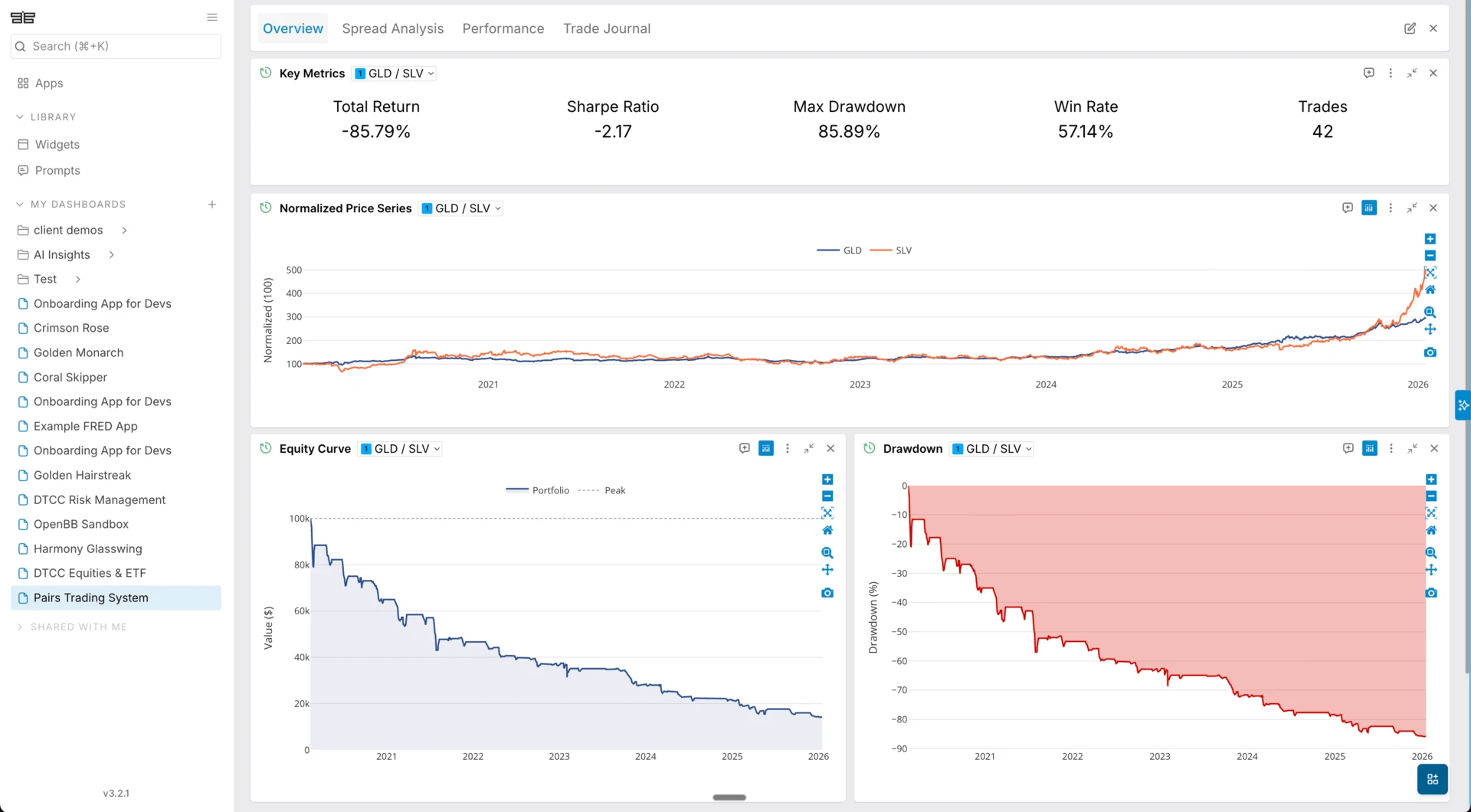The image size is (1471, 812).
Task: Toggle chart view button on Equity Curve widget
Action: pos(766,448)
